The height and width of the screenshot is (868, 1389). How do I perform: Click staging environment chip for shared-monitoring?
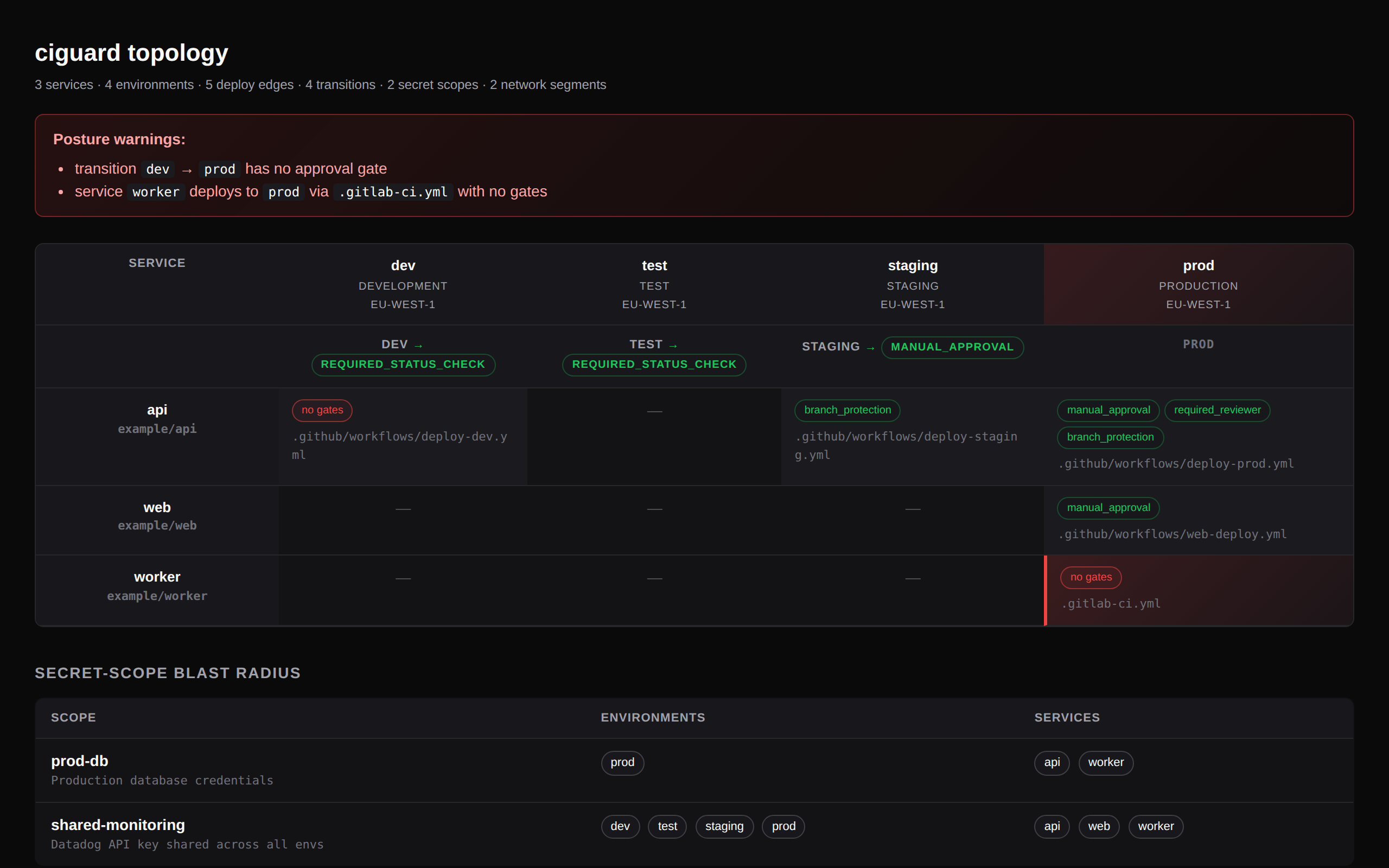pyautogui.click(x=724, y=827)
